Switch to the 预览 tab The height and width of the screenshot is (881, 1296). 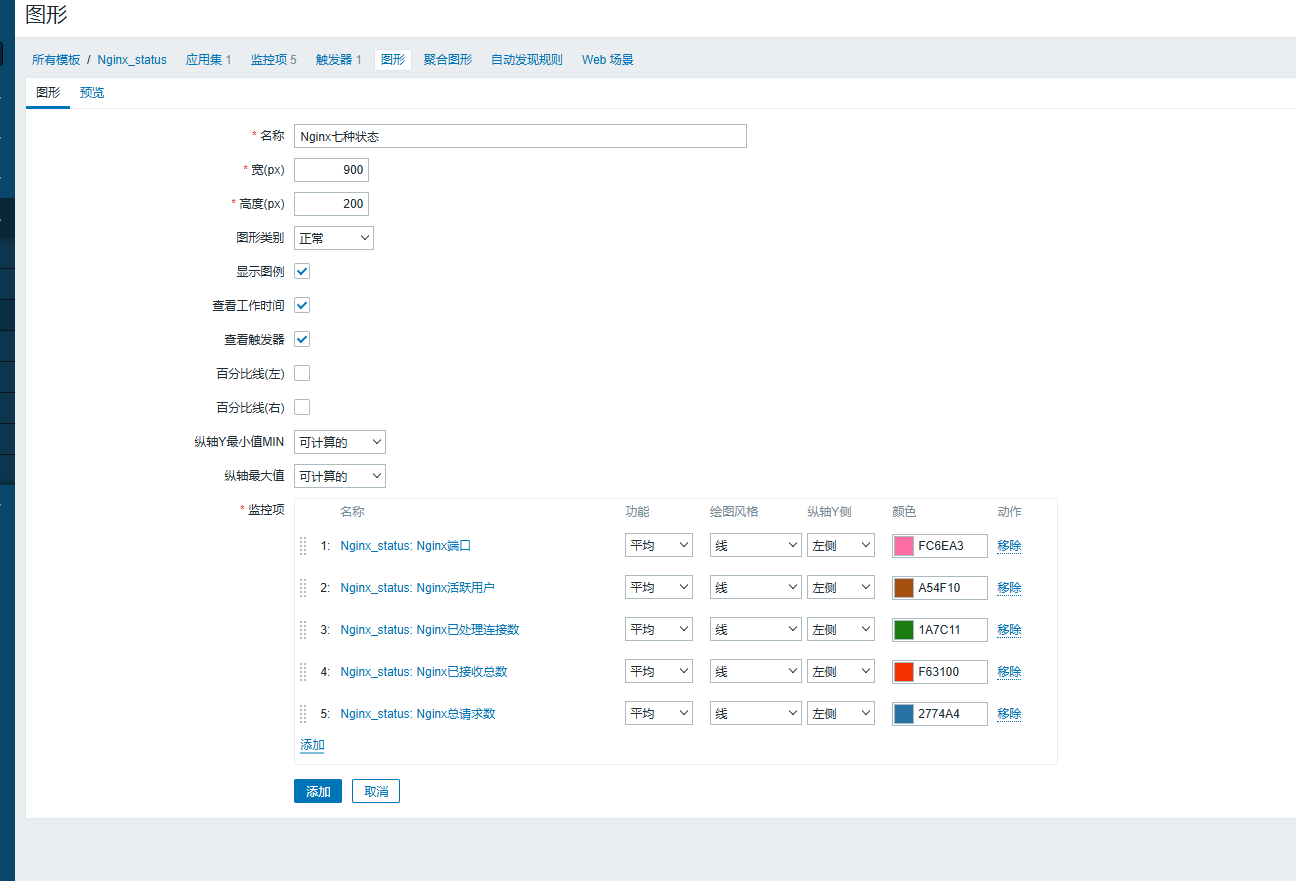coord(92,93)
